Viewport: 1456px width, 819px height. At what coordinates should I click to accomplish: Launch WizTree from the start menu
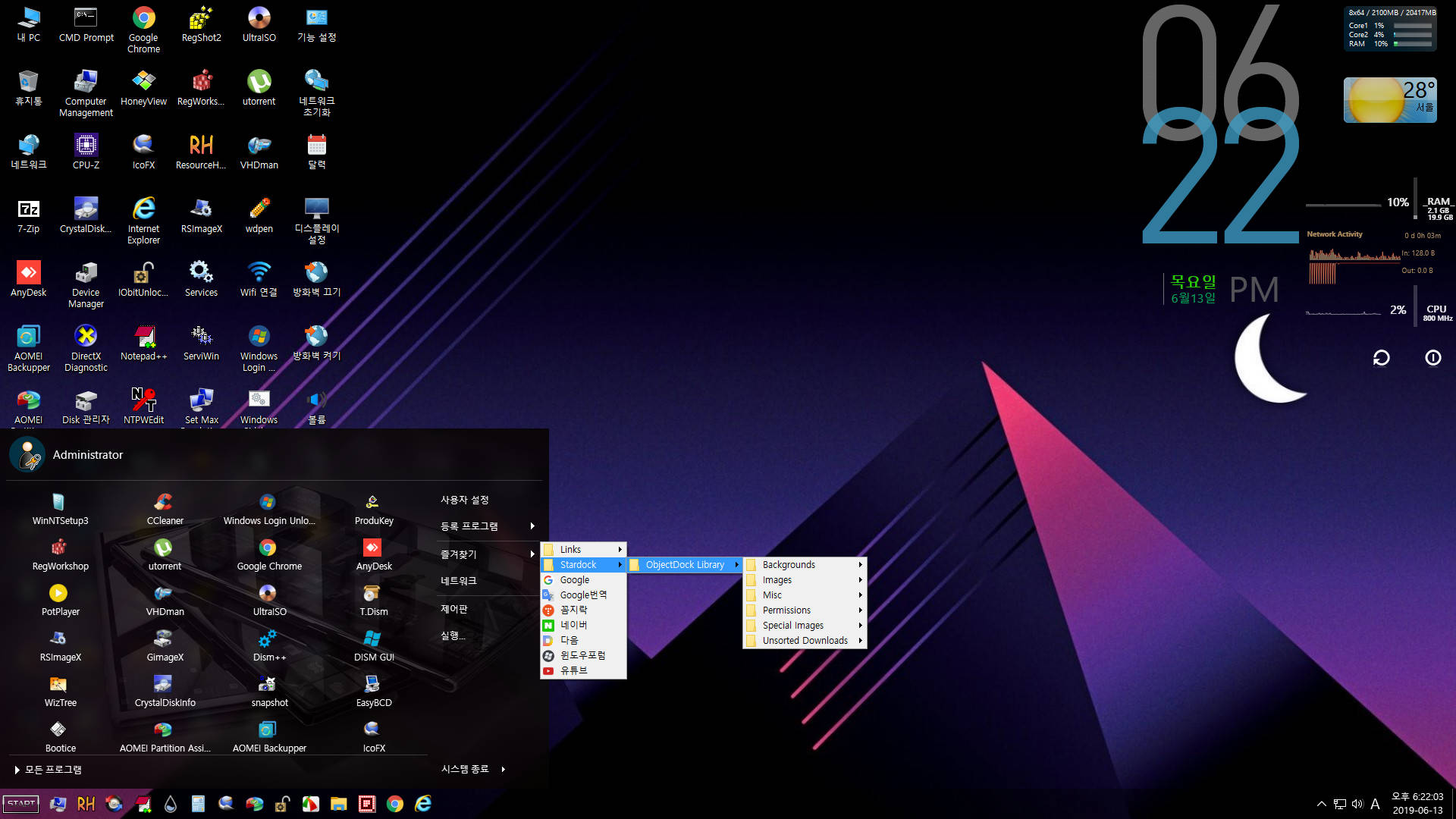[60, 691]
